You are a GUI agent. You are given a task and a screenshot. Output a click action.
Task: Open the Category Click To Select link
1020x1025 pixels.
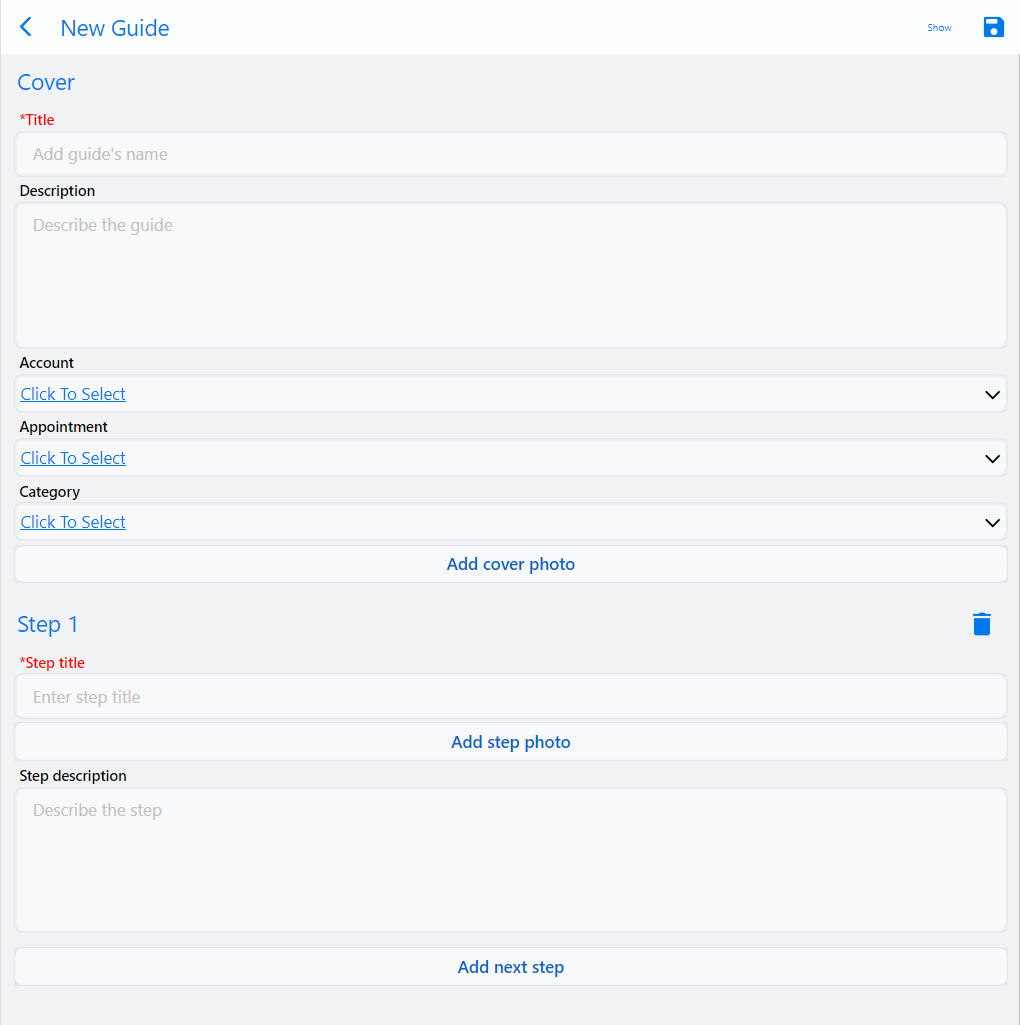(x=73, y=522)
